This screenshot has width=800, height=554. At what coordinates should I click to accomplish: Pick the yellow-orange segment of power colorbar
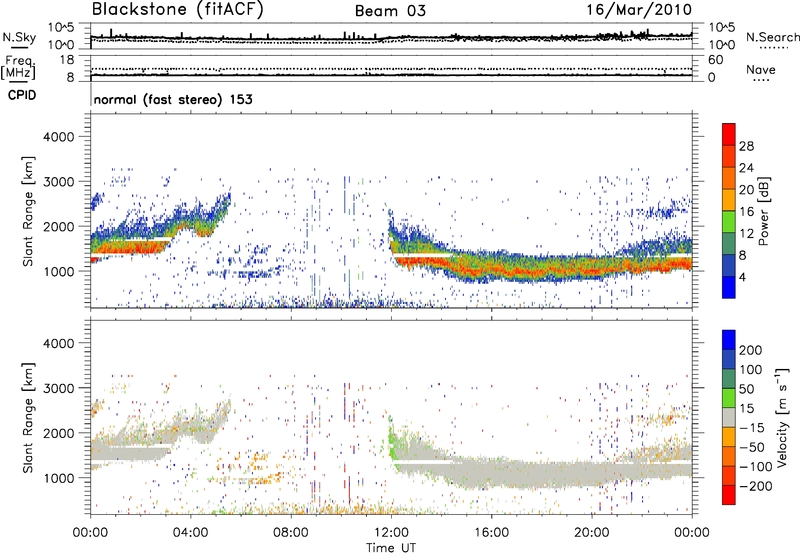pyautogui.click(x=729, y=200)
